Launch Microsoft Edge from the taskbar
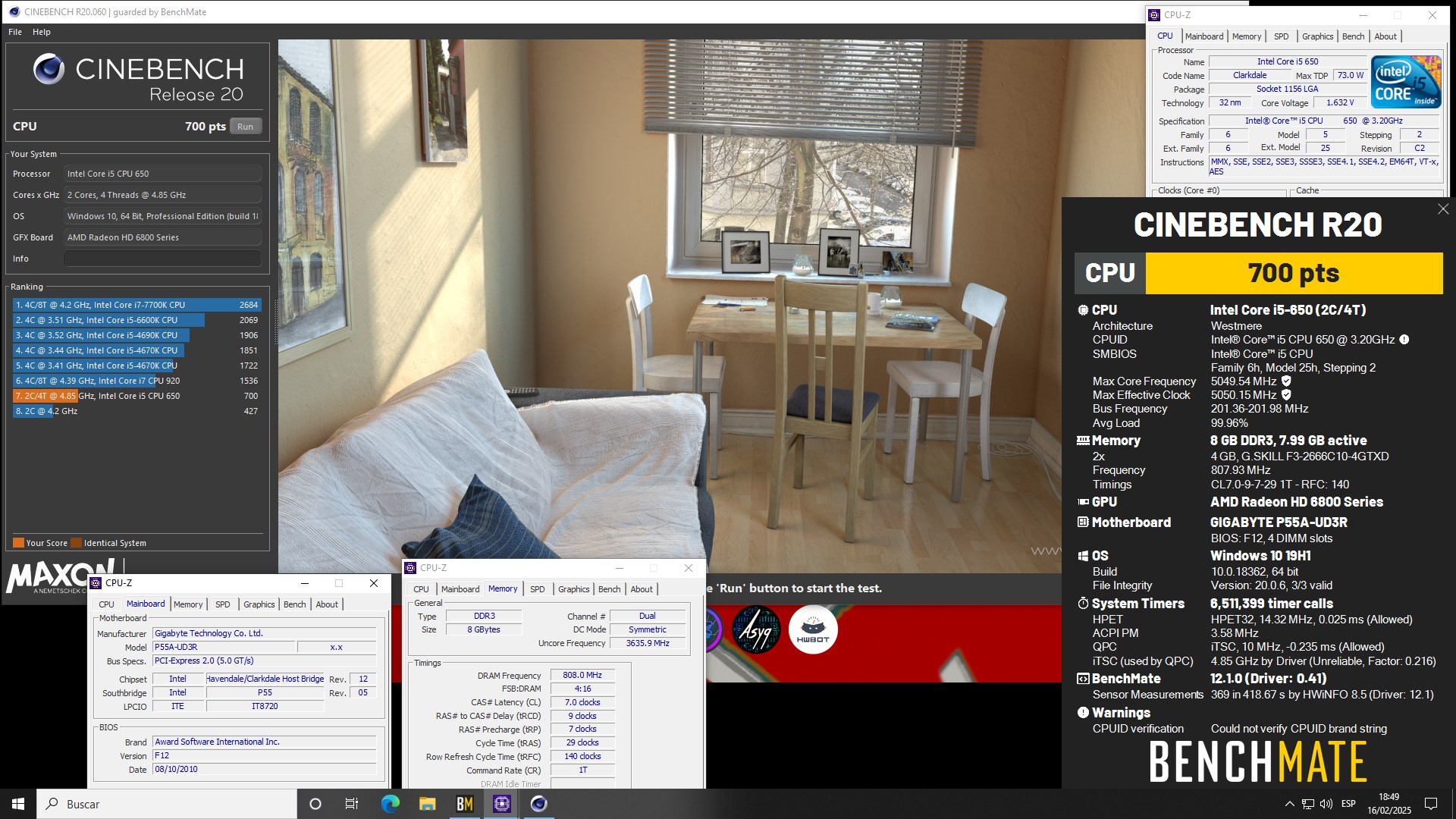Screen dimensions: 1456x819 390,804
